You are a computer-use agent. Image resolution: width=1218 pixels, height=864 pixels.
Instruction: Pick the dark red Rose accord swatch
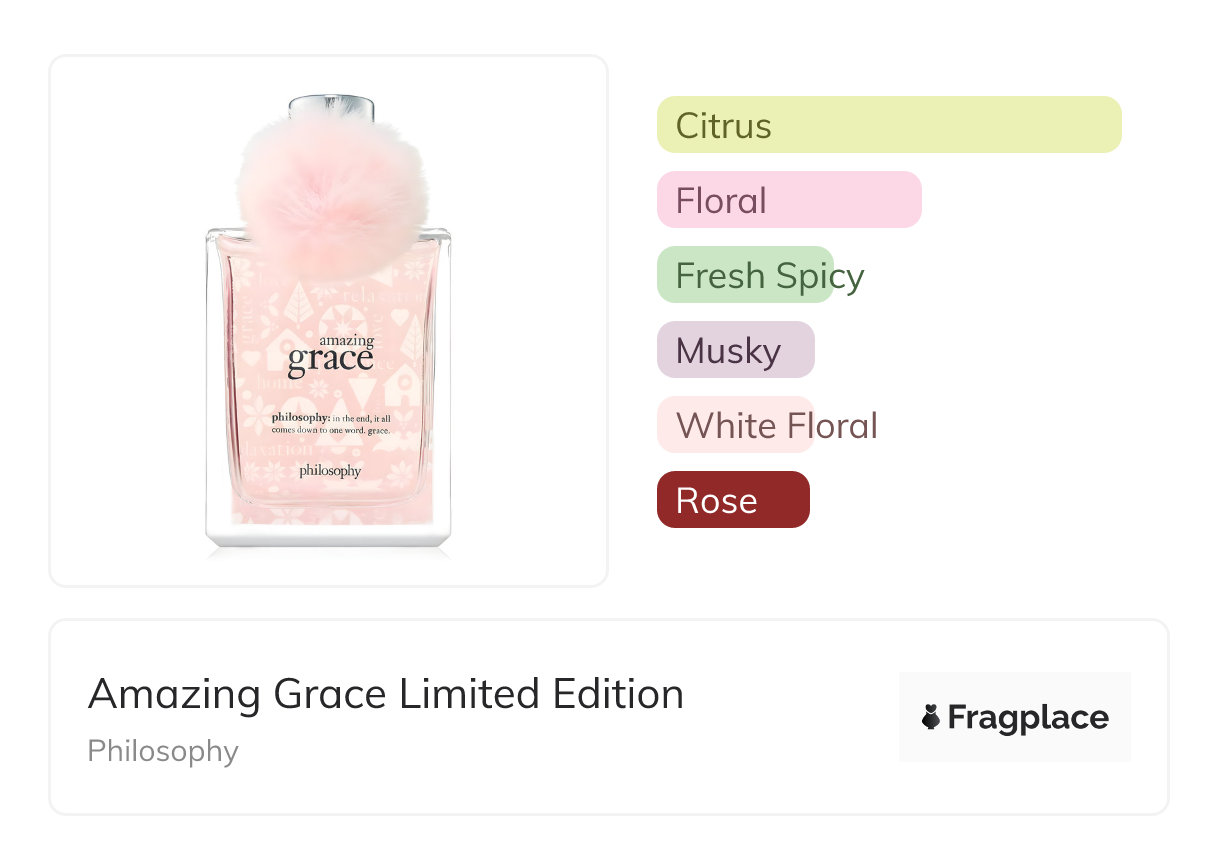732,500
